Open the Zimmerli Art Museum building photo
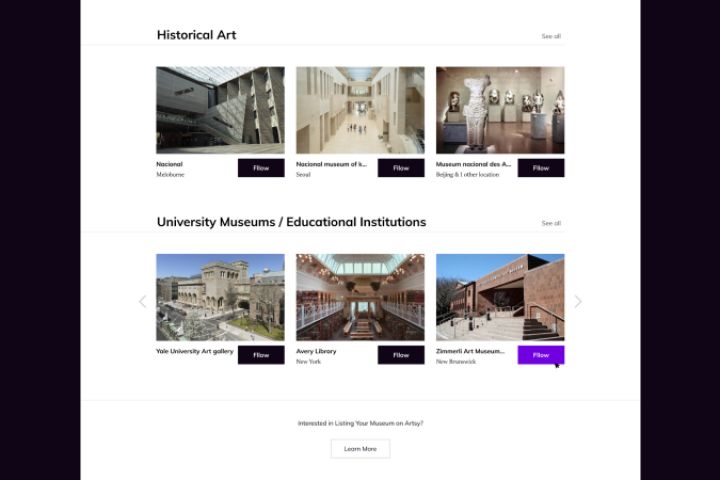Viewport: 720px width, 480px height. [501, 297]
